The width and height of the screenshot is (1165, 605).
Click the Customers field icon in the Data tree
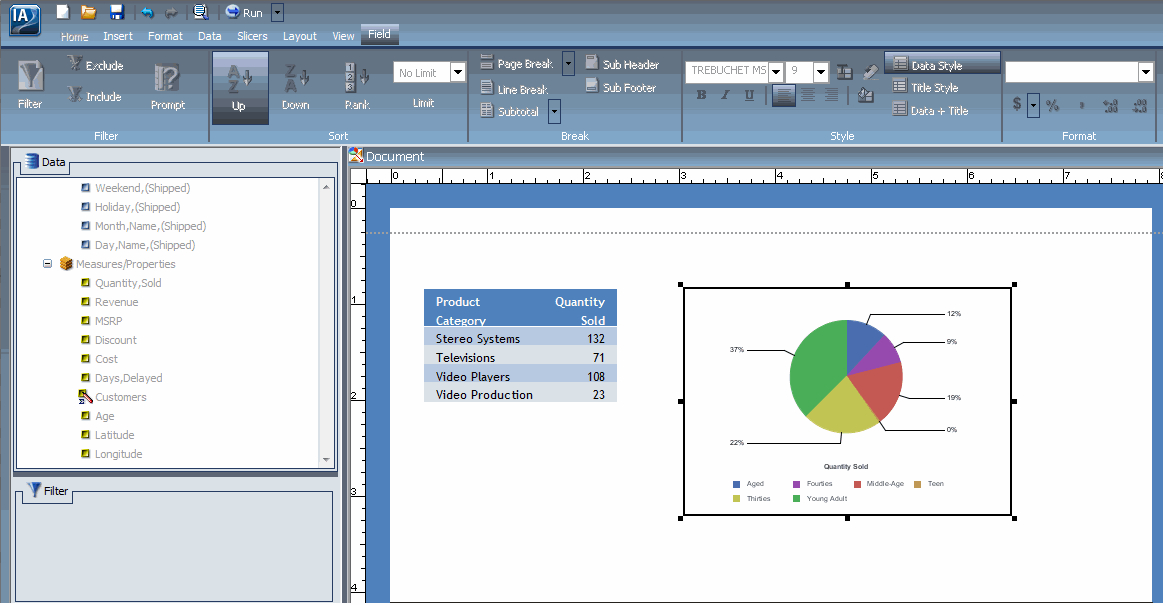(85, 397)
